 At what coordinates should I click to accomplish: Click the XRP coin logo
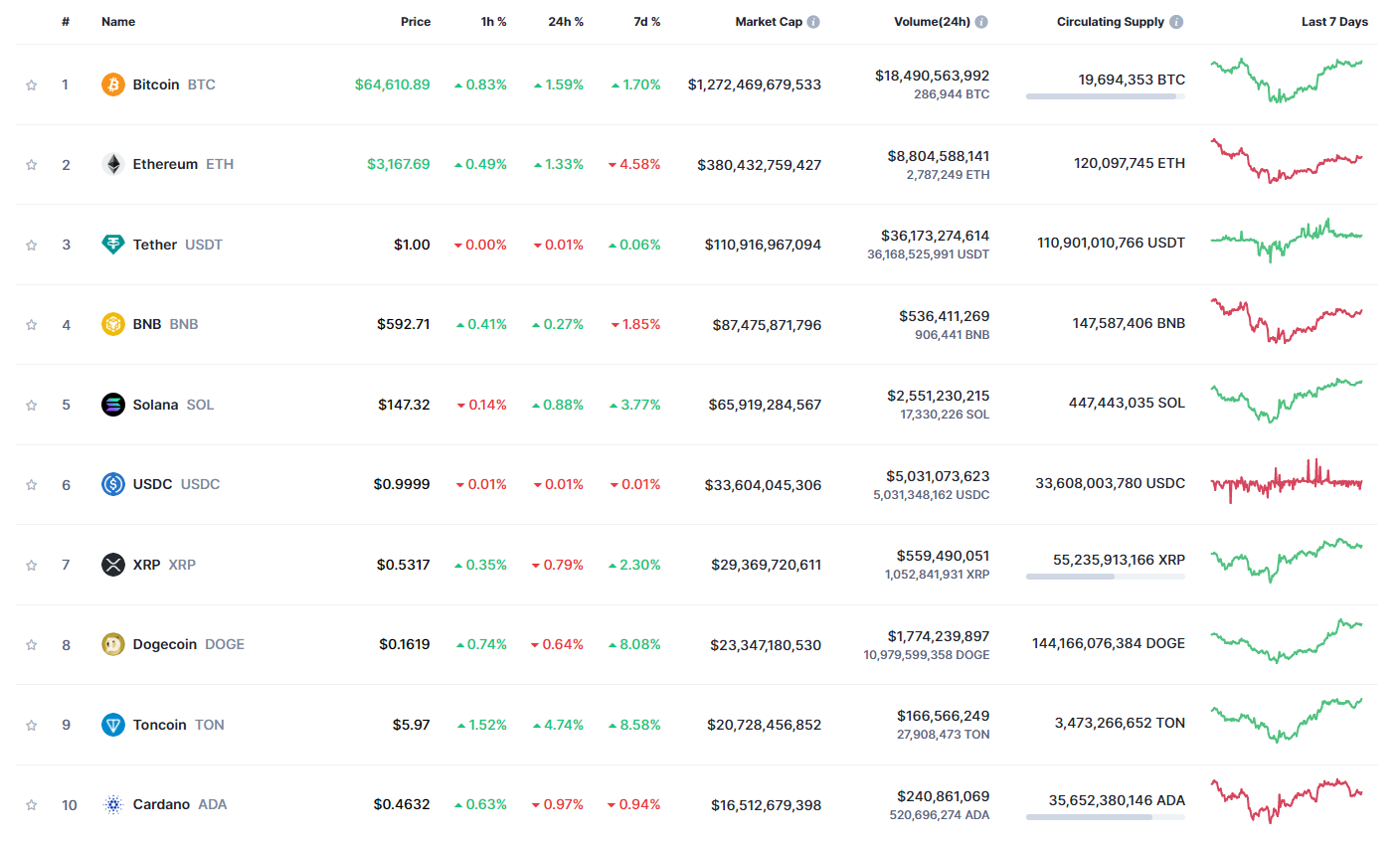tap(113, 565)
